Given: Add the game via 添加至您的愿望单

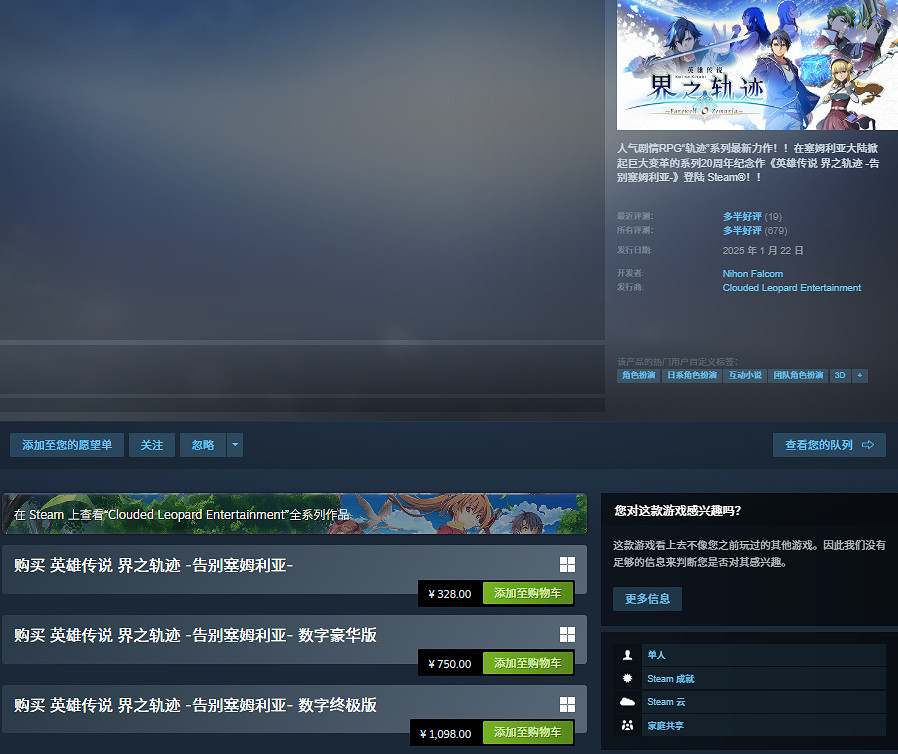Looking at the screenshot, I should pyautogui.click(x=67, y=445).
